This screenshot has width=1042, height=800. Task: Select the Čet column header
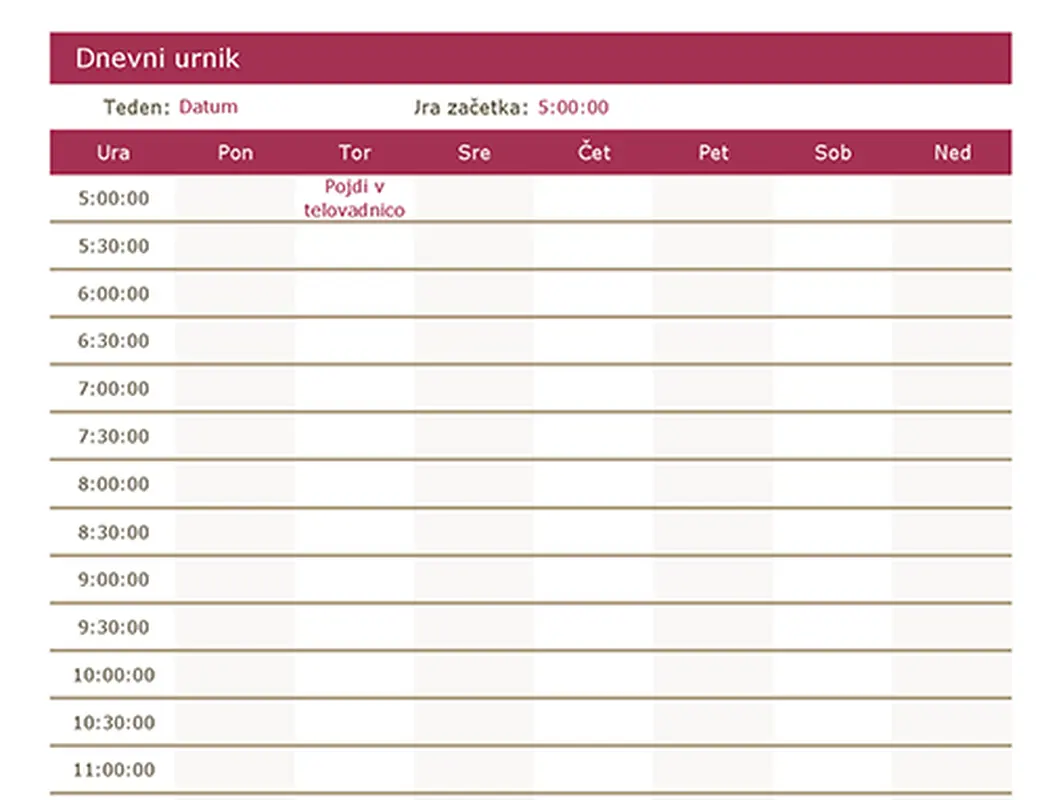point(594,153)
